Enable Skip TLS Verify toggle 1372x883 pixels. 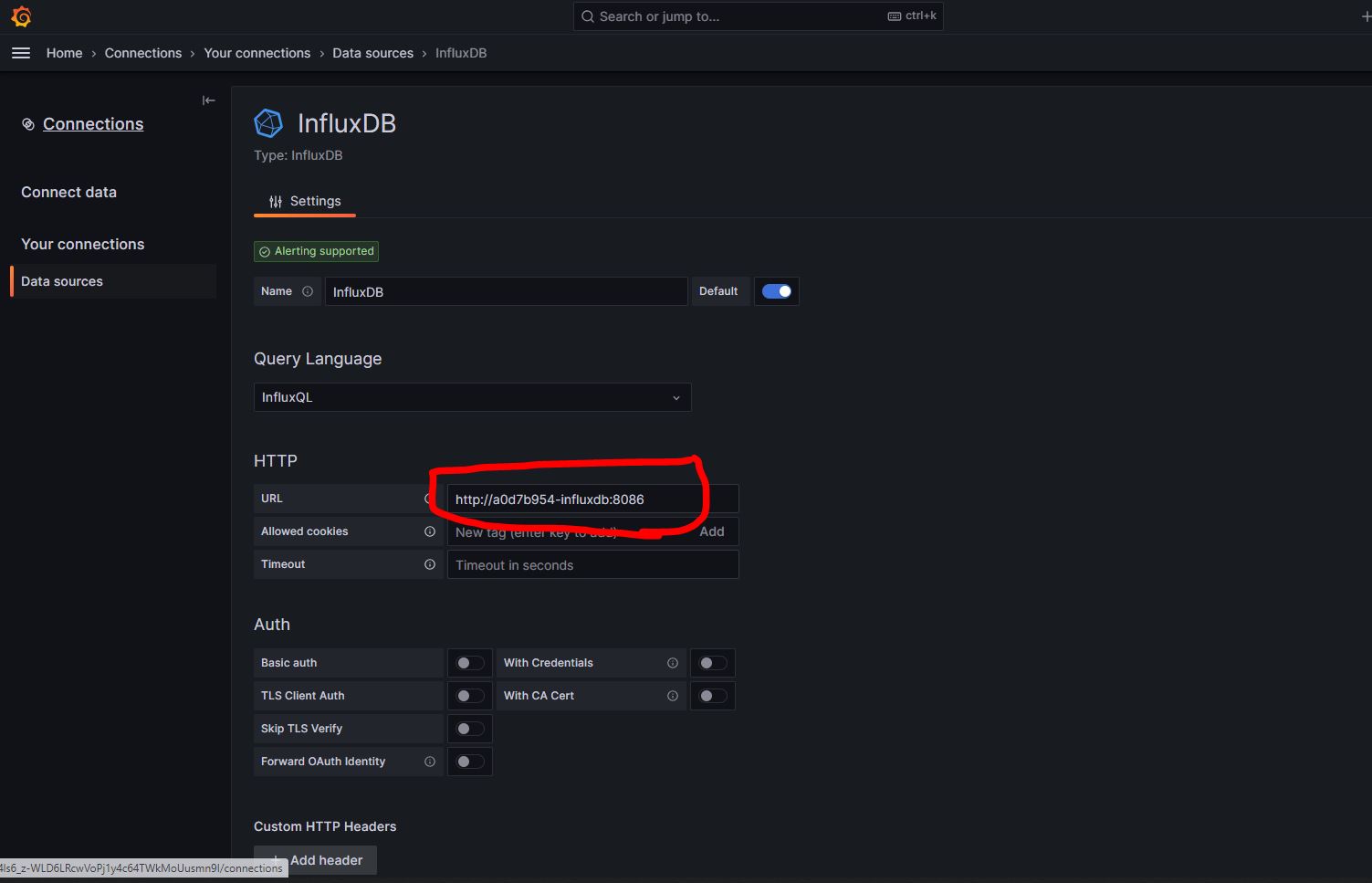click(x=470, y=729)
